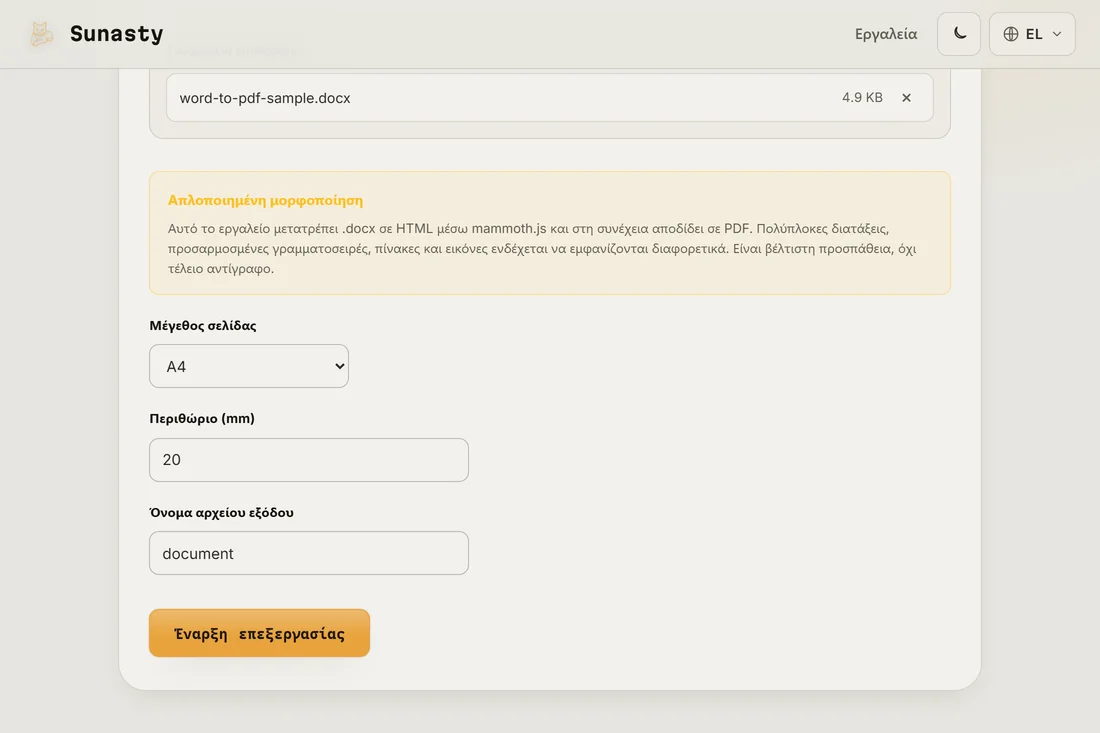
Task: Click the Sunasty cat logo icon
Action: tap(41, 34)
